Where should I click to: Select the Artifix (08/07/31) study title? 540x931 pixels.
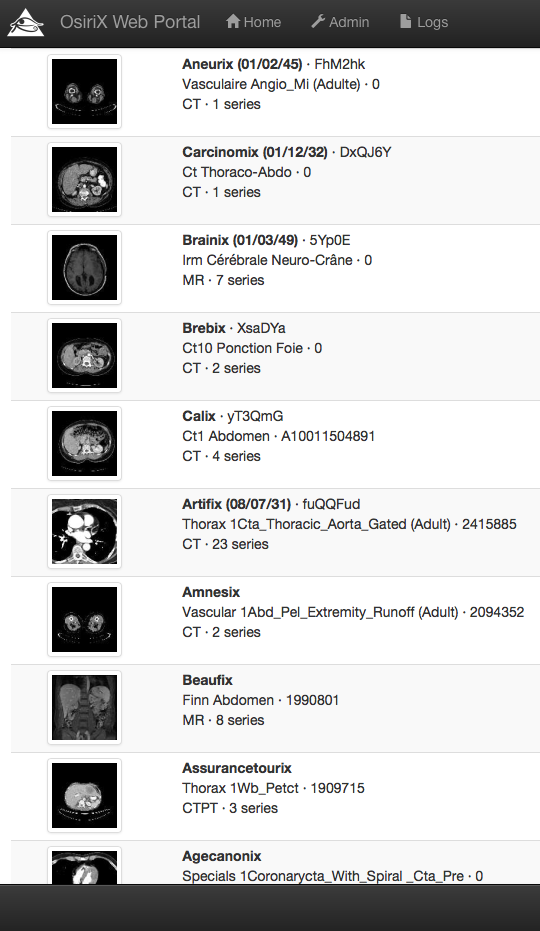click(x=236, y=504)
